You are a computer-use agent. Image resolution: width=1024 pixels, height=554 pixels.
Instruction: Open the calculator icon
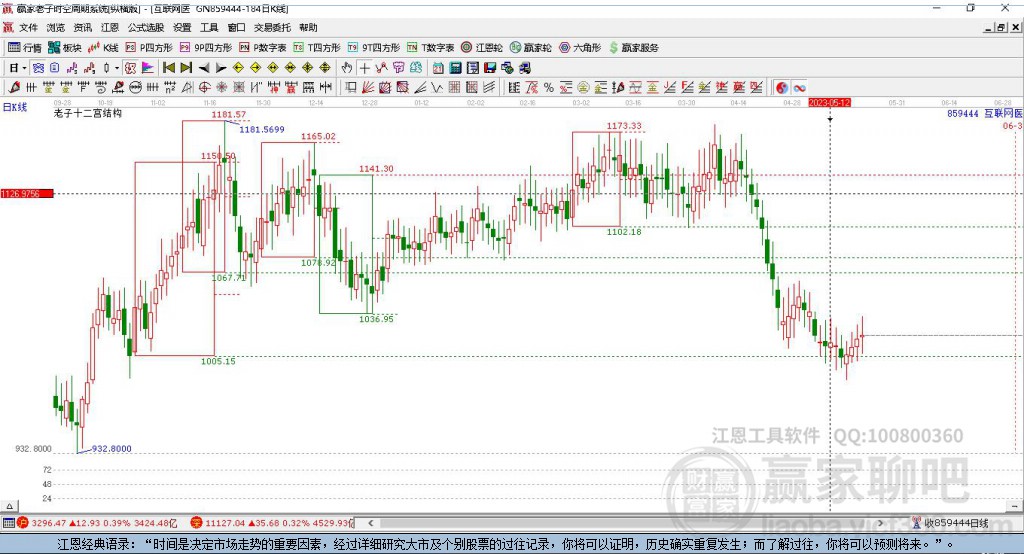(x=455, y=68)
